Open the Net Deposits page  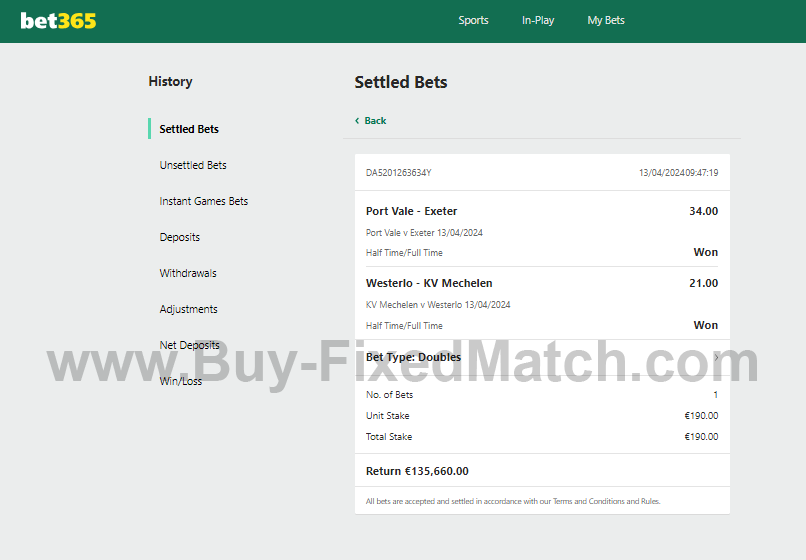(189, 345)
